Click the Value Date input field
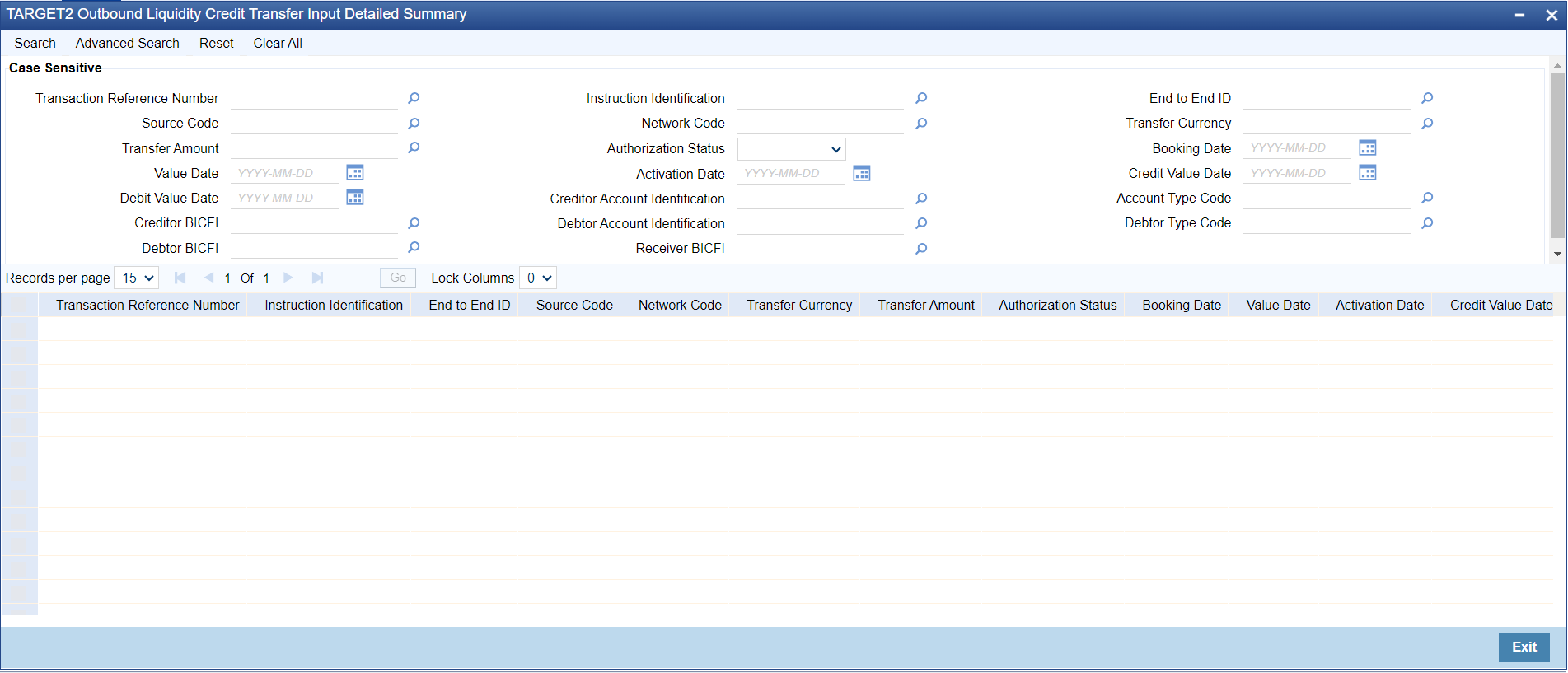This screenshot has width=1568, height=673. coord(285,173)
